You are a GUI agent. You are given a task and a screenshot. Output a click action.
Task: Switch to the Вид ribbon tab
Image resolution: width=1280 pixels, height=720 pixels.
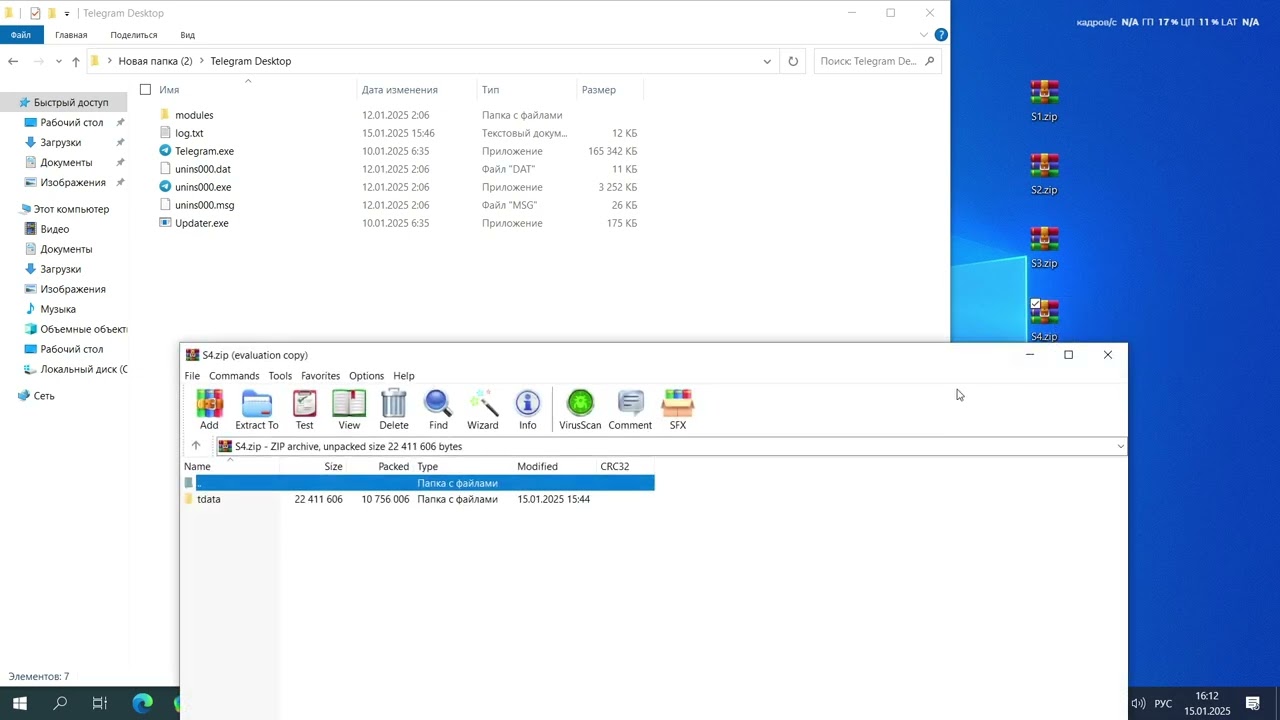coord(187,35)
